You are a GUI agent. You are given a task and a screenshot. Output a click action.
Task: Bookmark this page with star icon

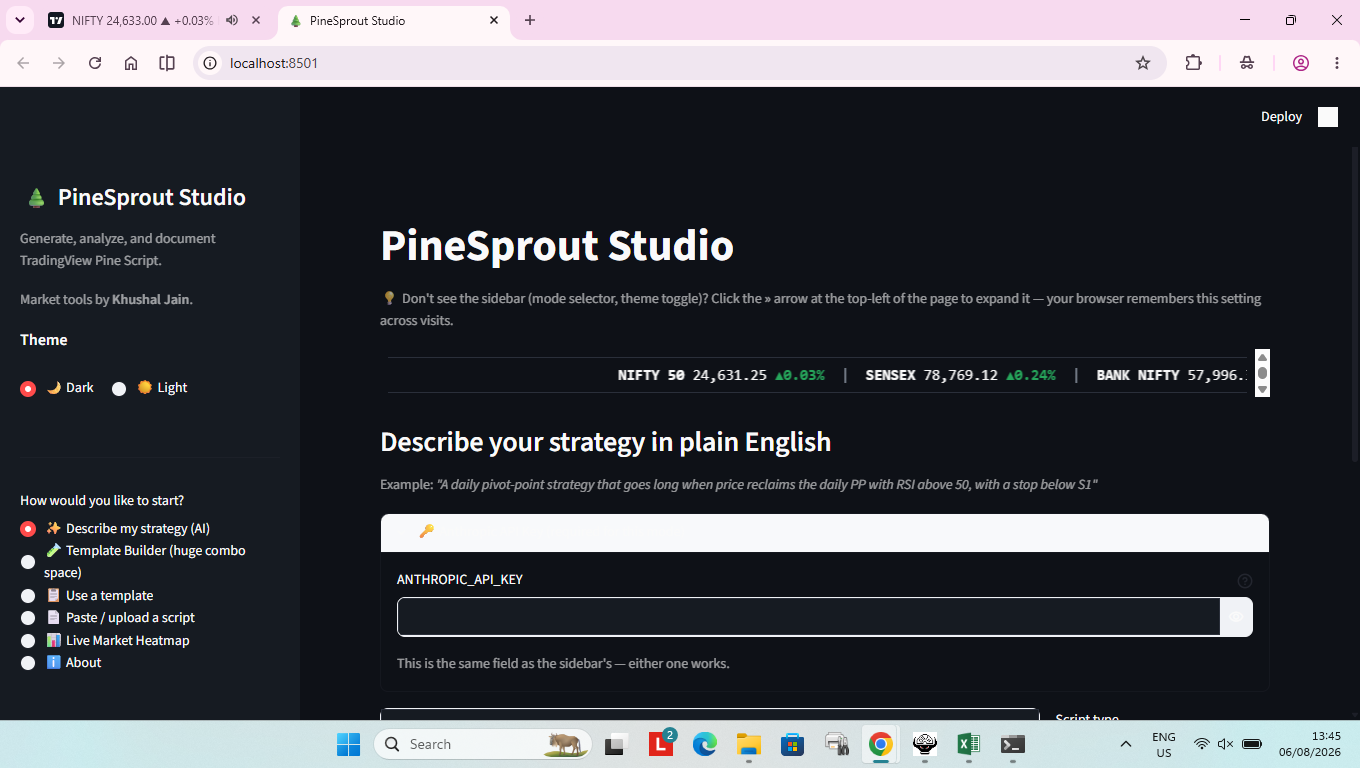[1143, 63]
